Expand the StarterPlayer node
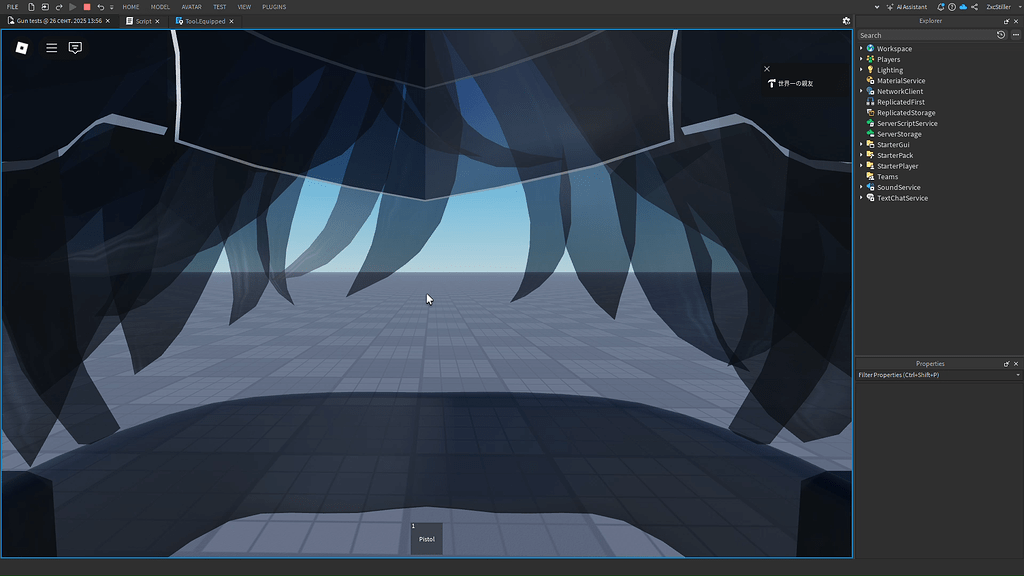 point(861,166)
